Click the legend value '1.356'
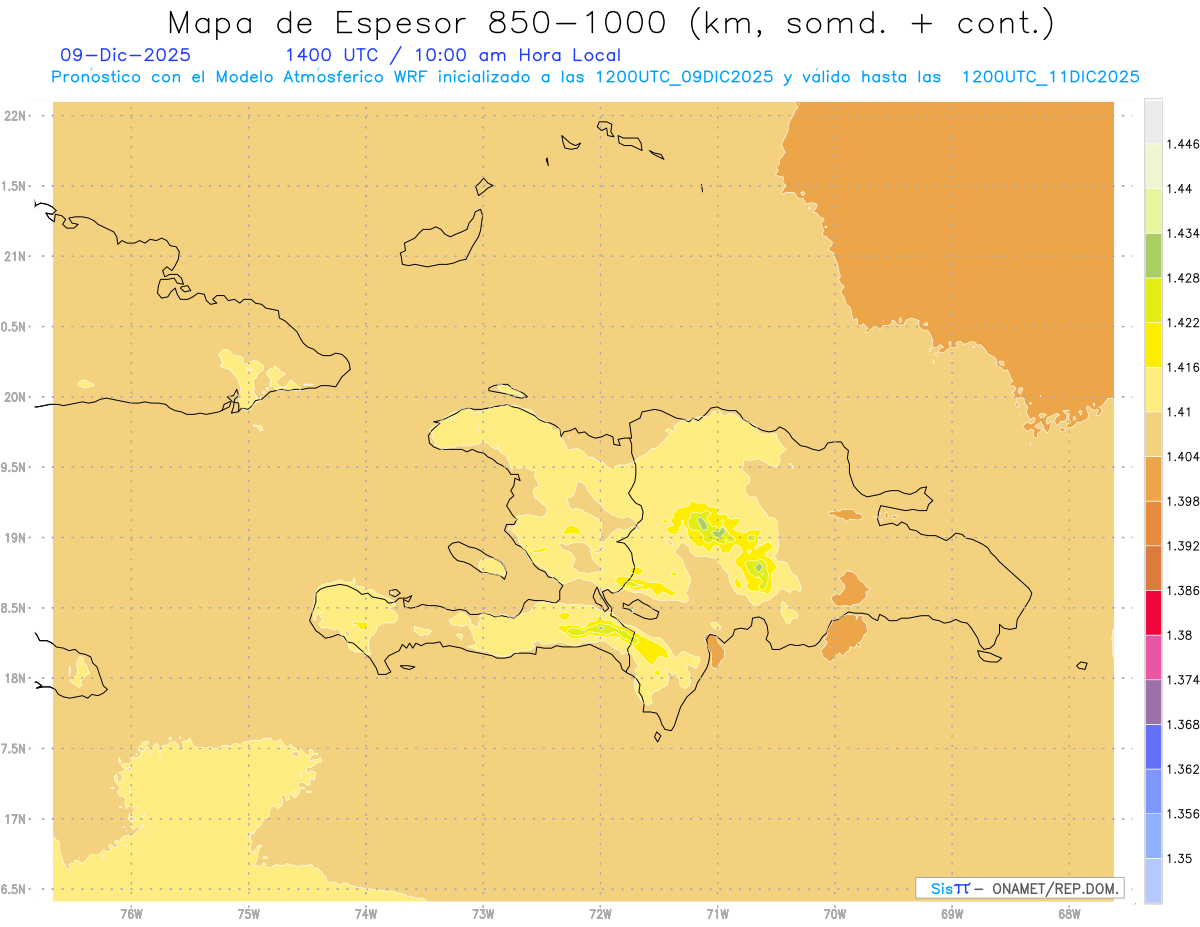 tap(1183, 814)
